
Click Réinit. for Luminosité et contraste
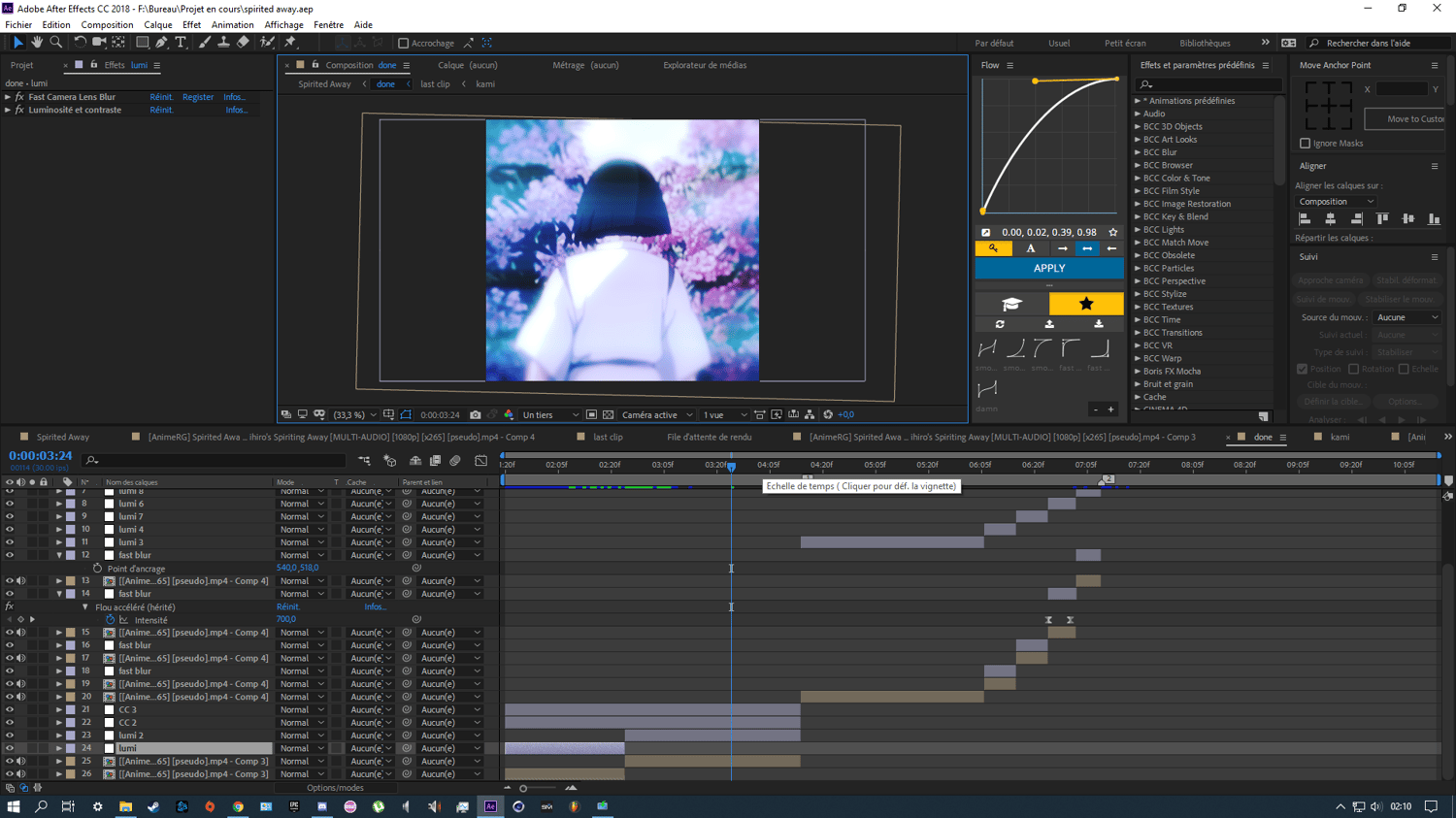tap(161, 110)
